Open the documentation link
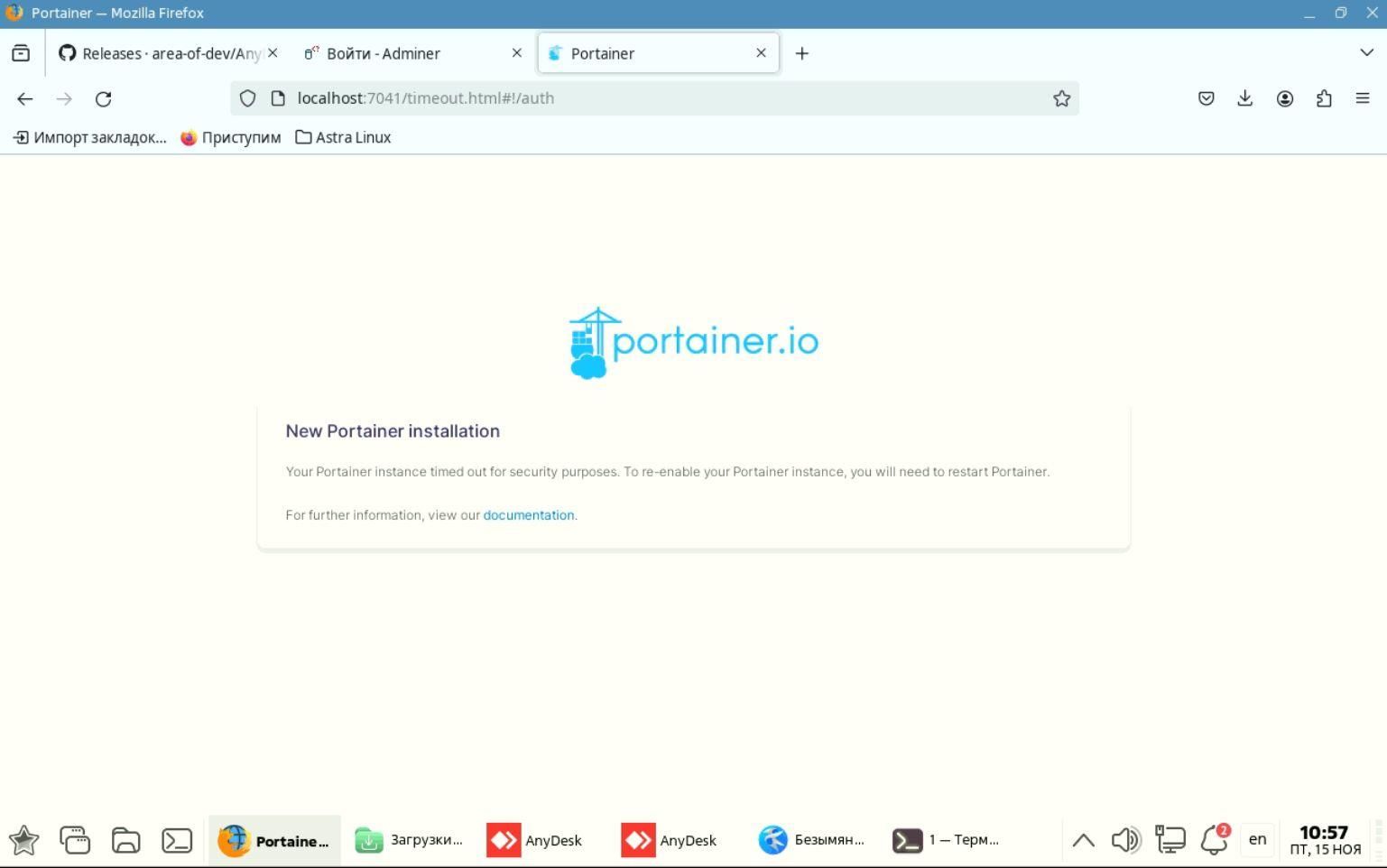This screenshot has width=1387, height=868. pos(529,515)
